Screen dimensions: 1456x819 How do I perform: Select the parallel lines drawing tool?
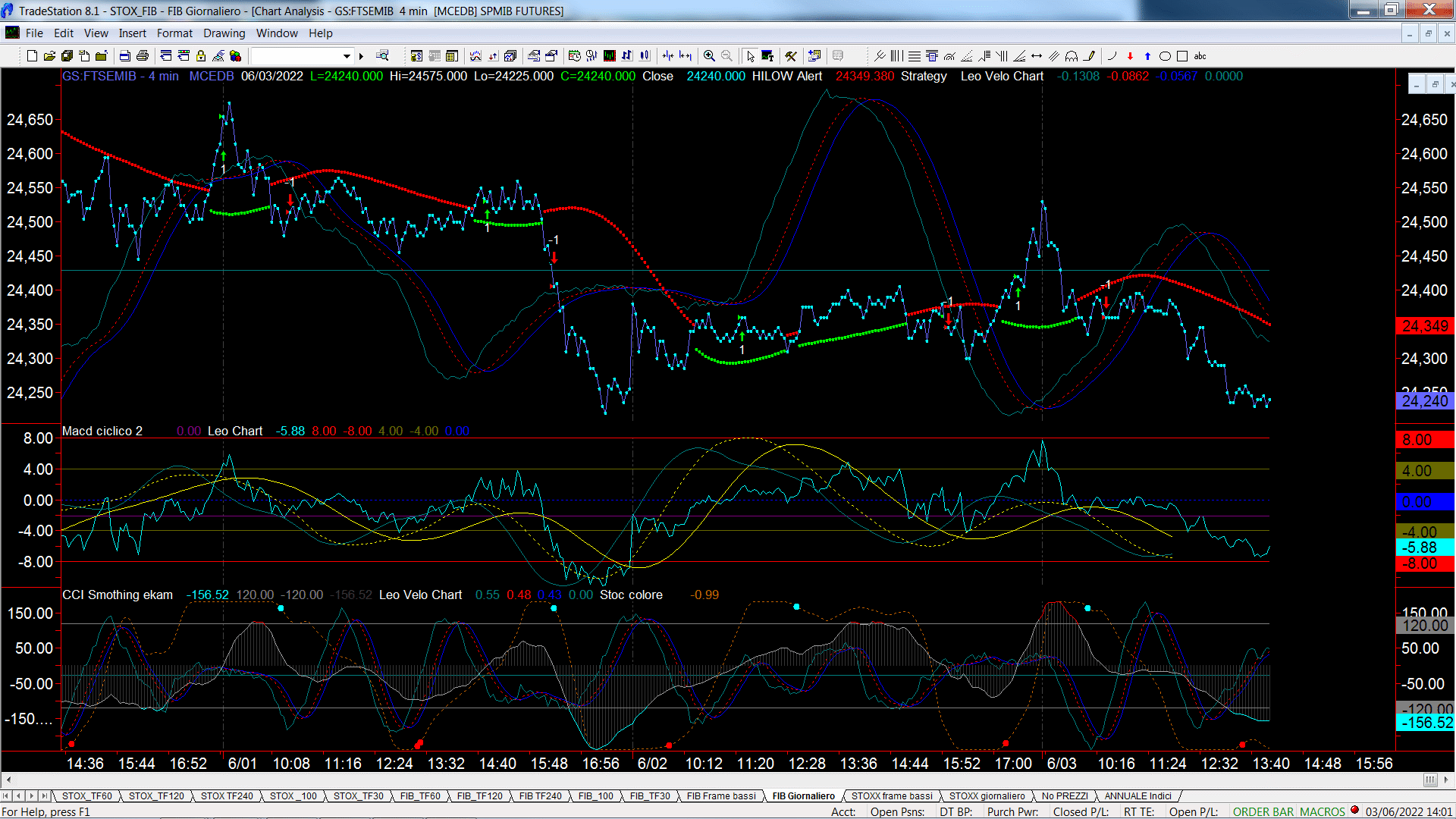[1054, 56]
